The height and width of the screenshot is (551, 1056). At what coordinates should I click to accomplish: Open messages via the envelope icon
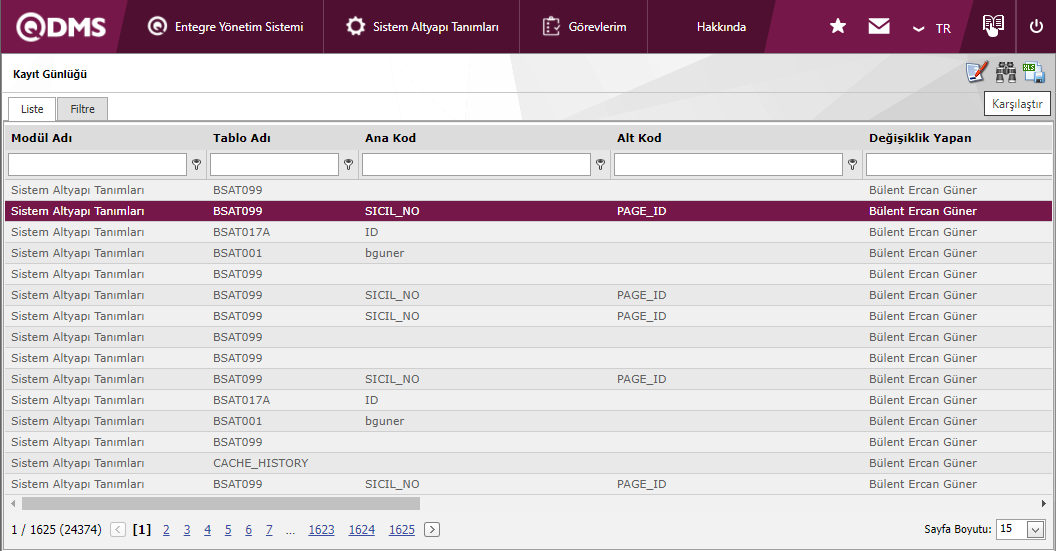(879, 27)
